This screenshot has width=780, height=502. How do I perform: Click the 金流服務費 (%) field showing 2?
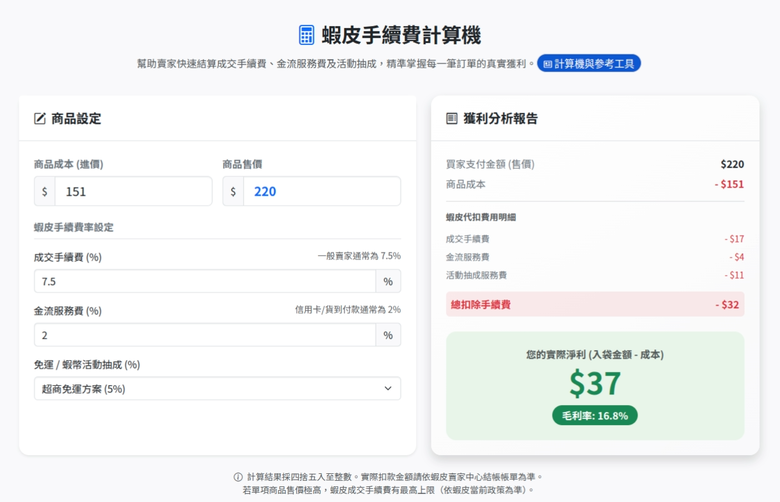205,335
